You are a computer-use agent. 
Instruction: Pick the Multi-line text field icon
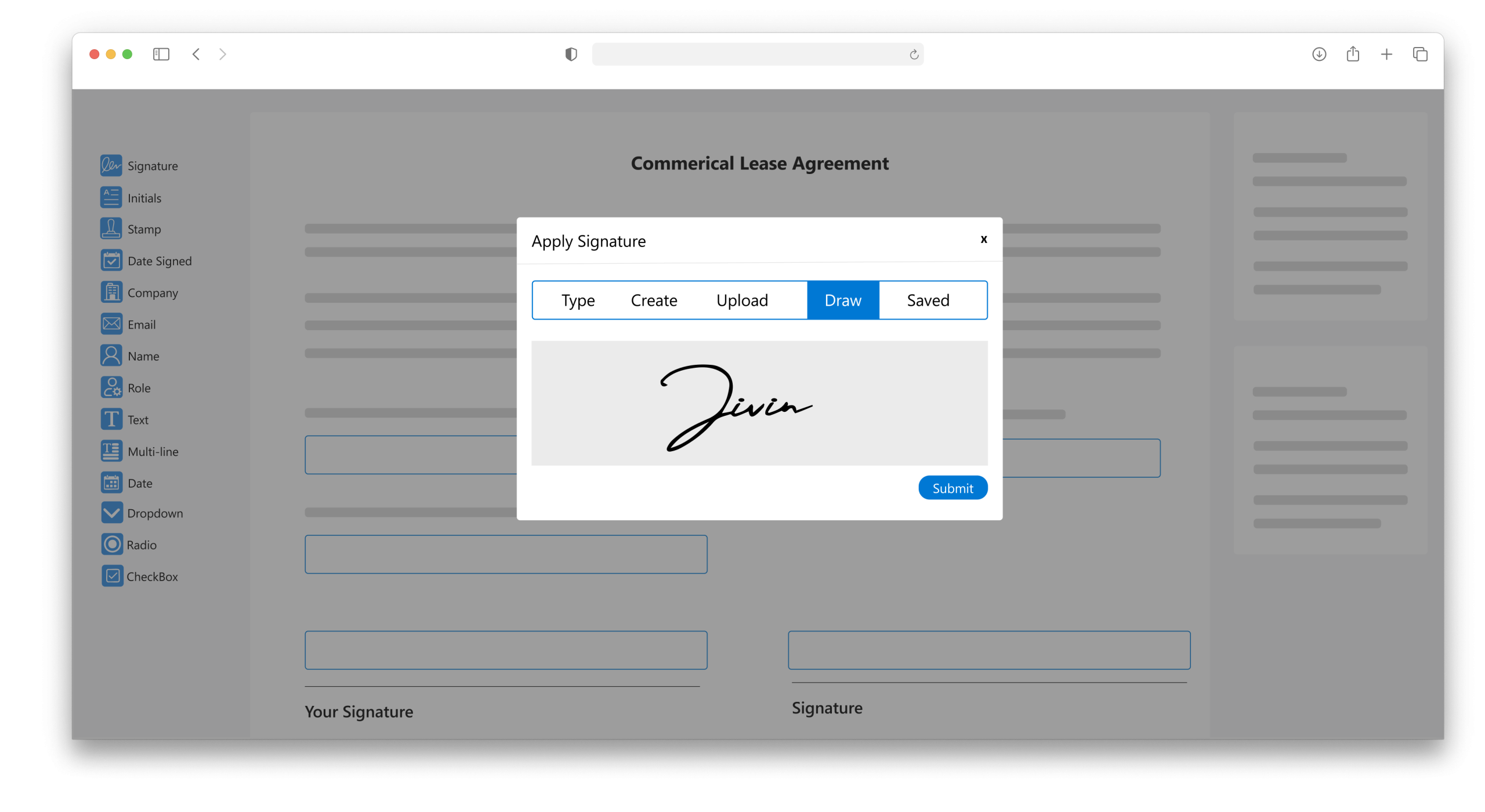[x=111, y=451]
